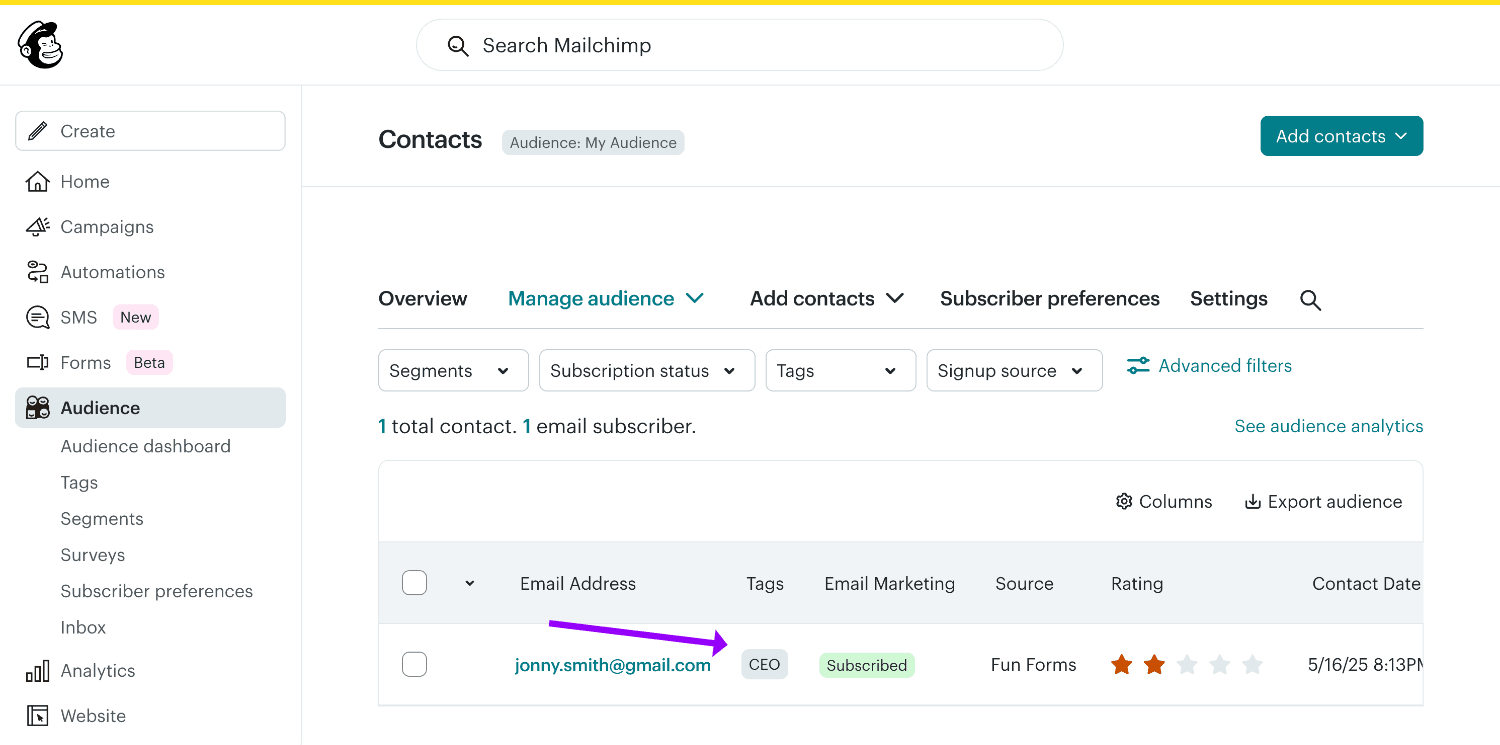The image size is (1500, 745).
Task: Click the fifth empty rating star
Action: [1252, 665]
